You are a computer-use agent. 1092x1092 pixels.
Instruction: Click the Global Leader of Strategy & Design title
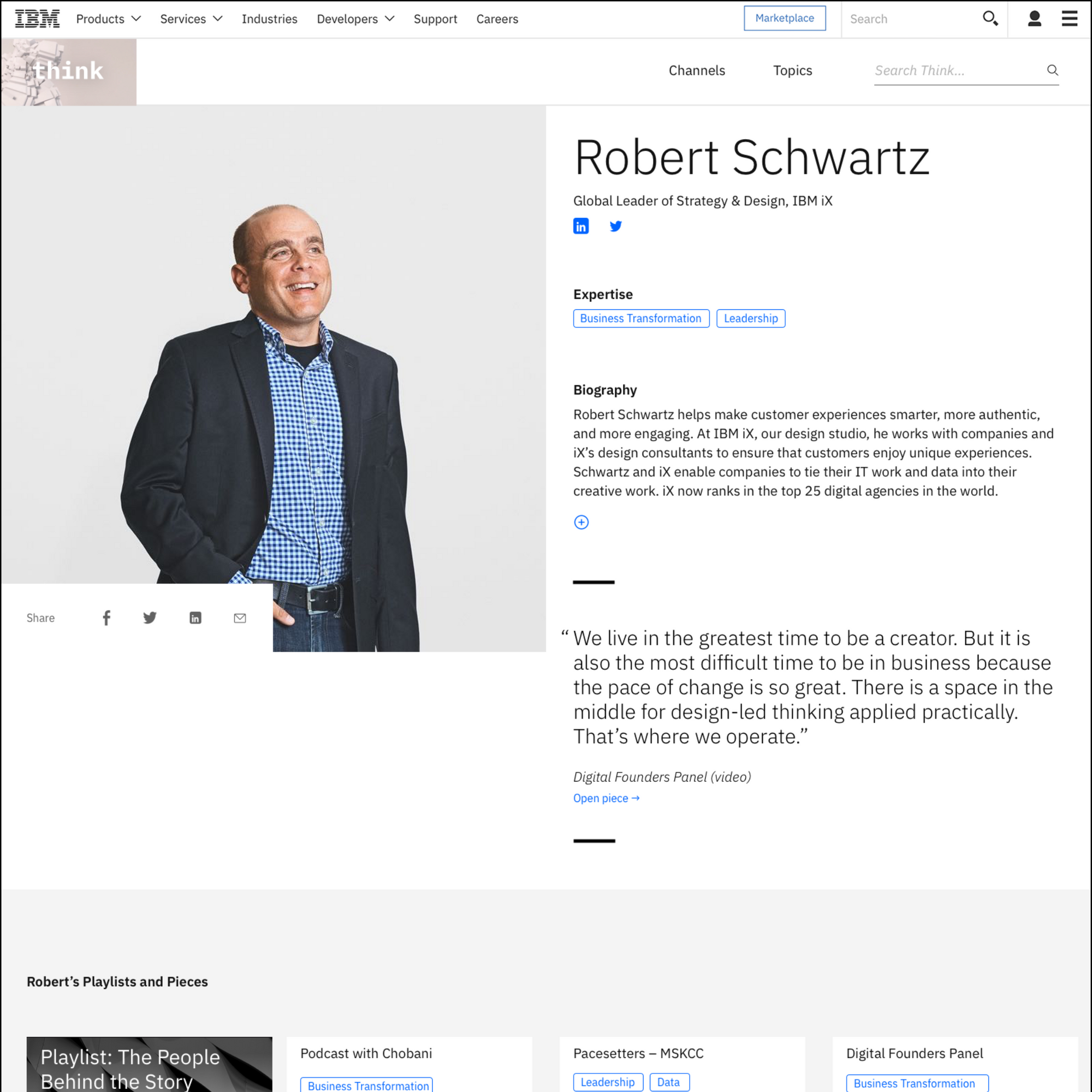(703, 200)
